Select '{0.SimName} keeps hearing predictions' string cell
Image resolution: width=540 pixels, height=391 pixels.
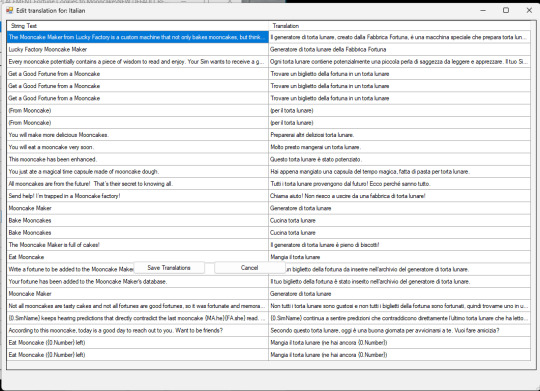click(137, 318)
